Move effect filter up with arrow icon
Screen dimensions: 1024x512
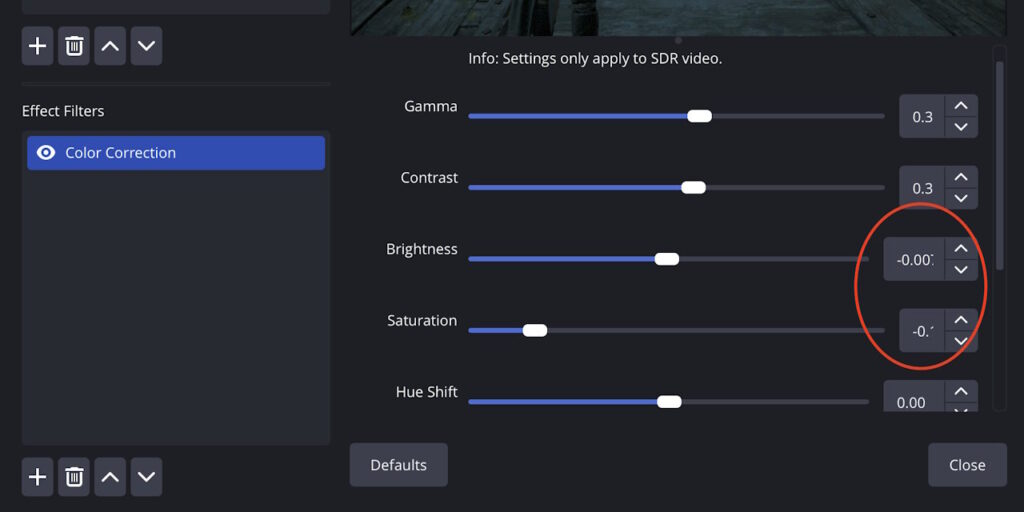point(110,477)
